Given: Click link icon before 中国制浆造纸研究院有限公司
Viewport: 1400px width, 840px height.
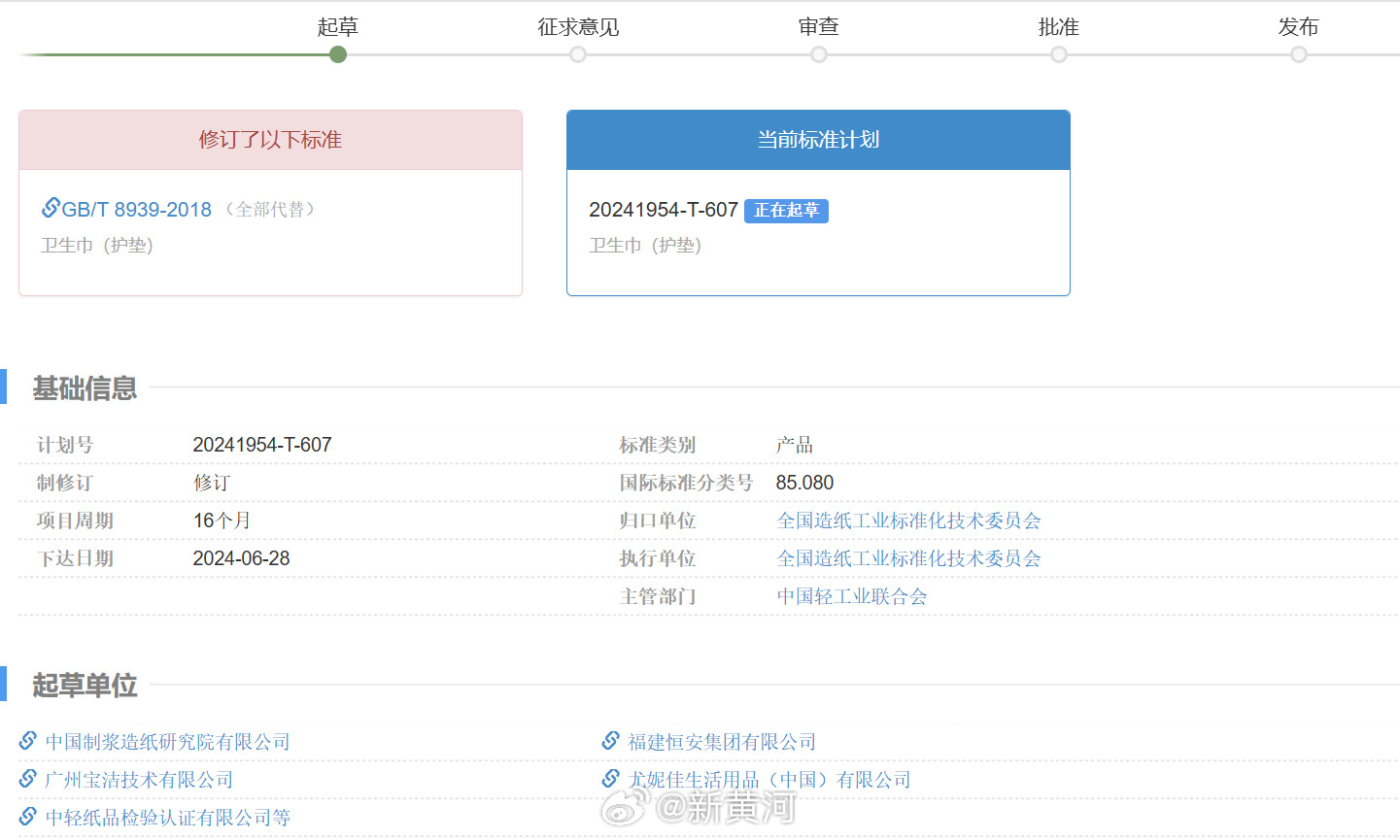Looking at the screenshot, I should [28, 741].
